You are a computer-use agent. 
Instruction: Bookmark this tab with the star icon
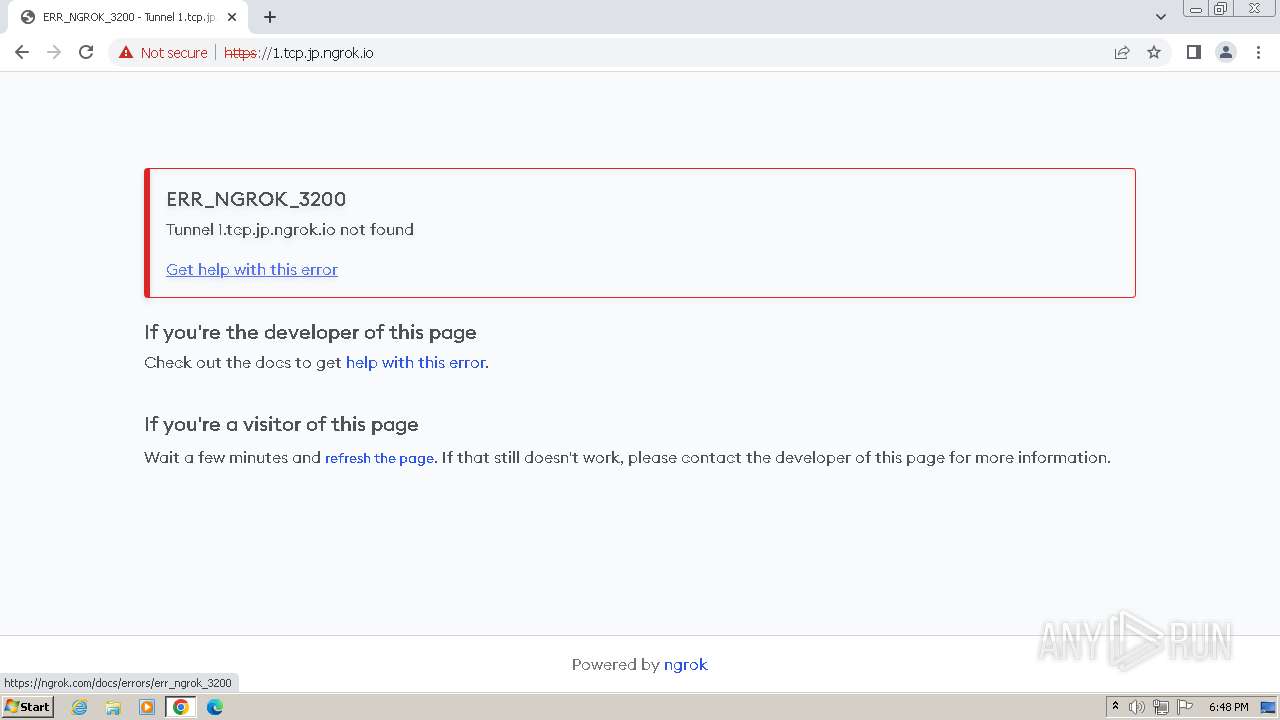(1154, 52)
